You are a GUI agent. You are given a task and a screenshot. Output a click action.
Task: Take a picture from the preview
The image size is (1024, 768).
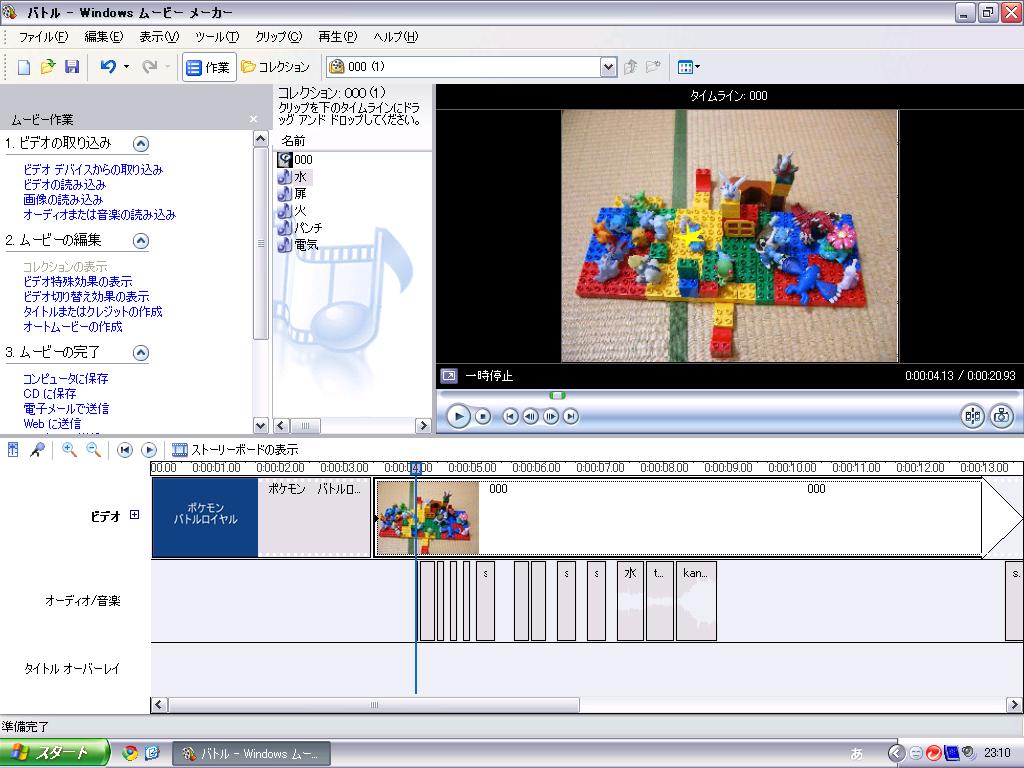[x=1001, y=416]
